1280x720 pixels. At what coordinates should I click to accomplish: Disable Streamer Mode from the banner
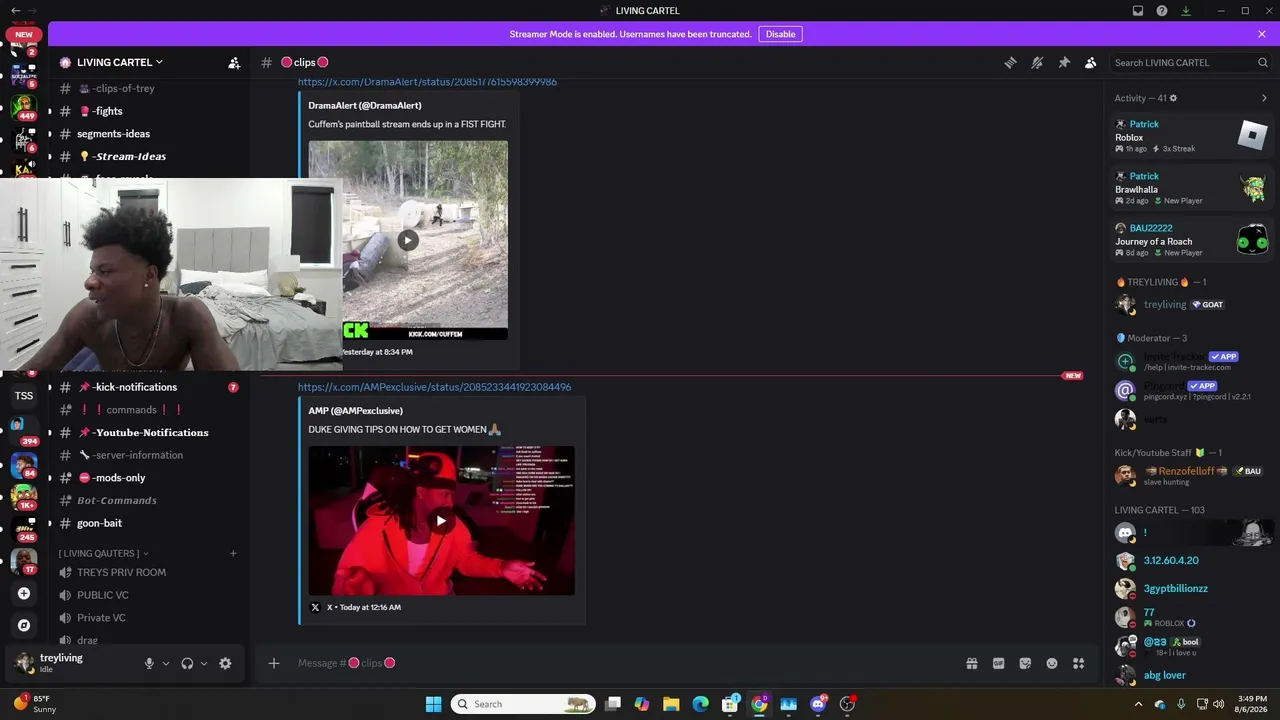click(x=780, y=34)
